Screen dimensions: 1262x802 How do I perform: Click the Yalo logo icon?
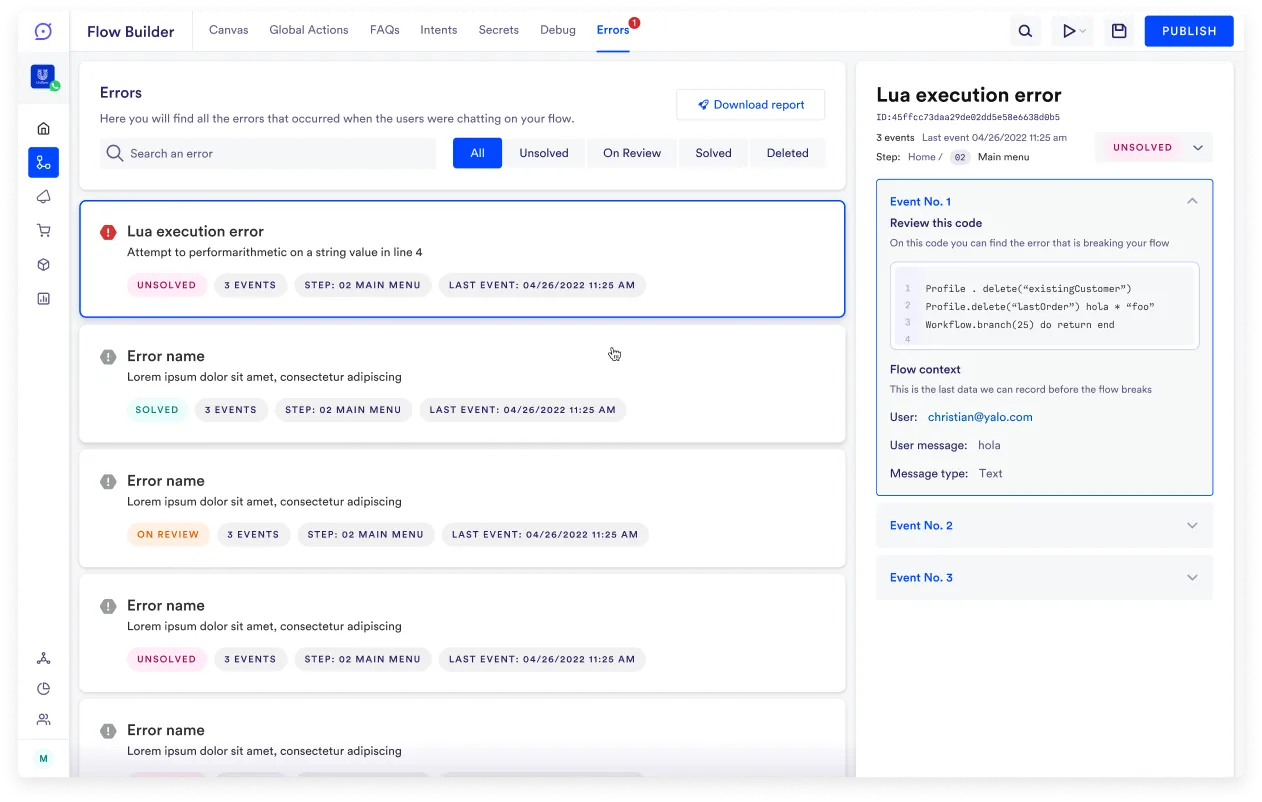[43, 31]
